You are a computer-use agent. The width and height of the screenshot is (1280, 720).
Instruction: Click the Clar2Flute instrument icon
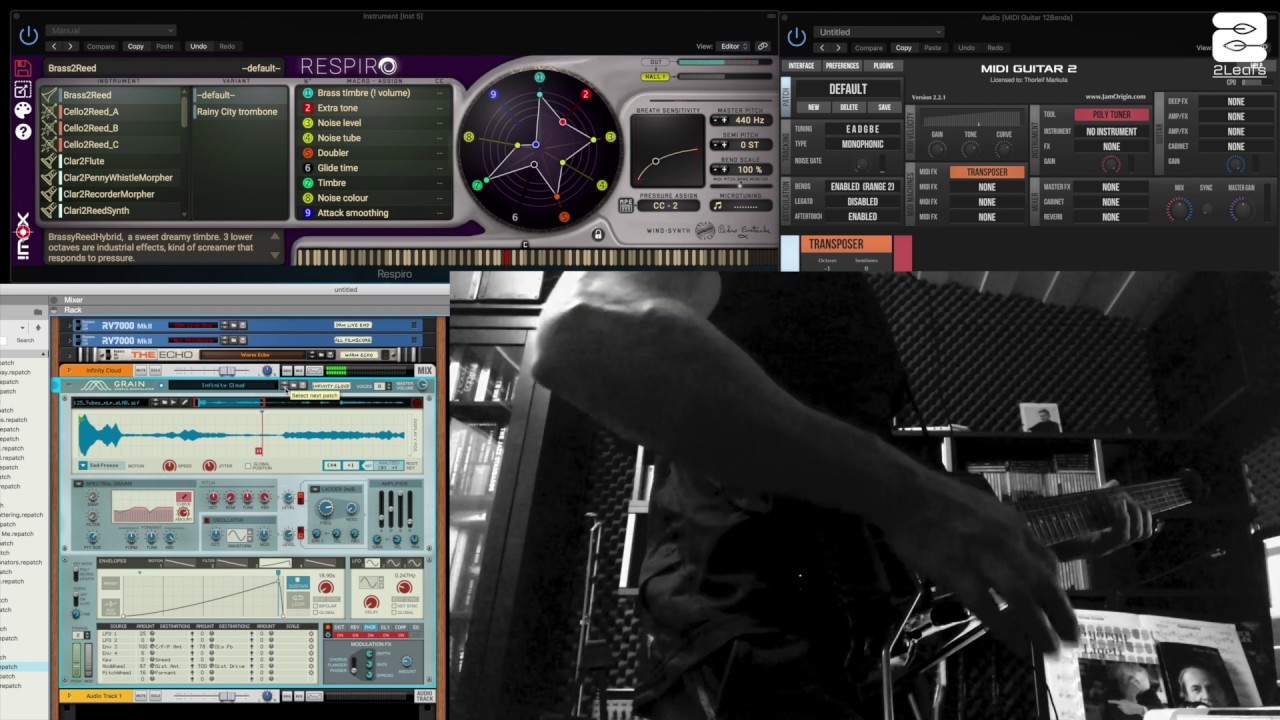point(50,161)
